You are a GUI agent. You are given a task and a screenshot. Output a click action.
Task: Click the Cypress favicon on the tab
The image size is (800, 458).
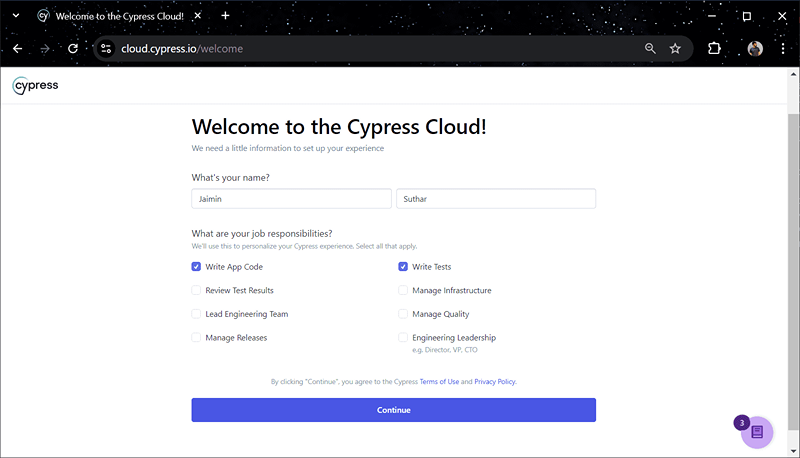tap(43, 16)
